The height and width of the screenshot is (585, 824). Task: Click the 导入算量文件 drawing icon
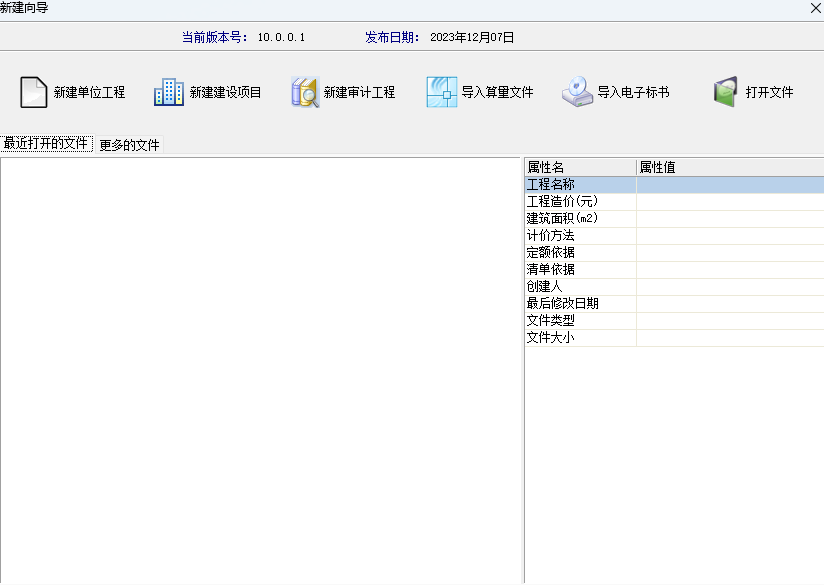(441, 92)
